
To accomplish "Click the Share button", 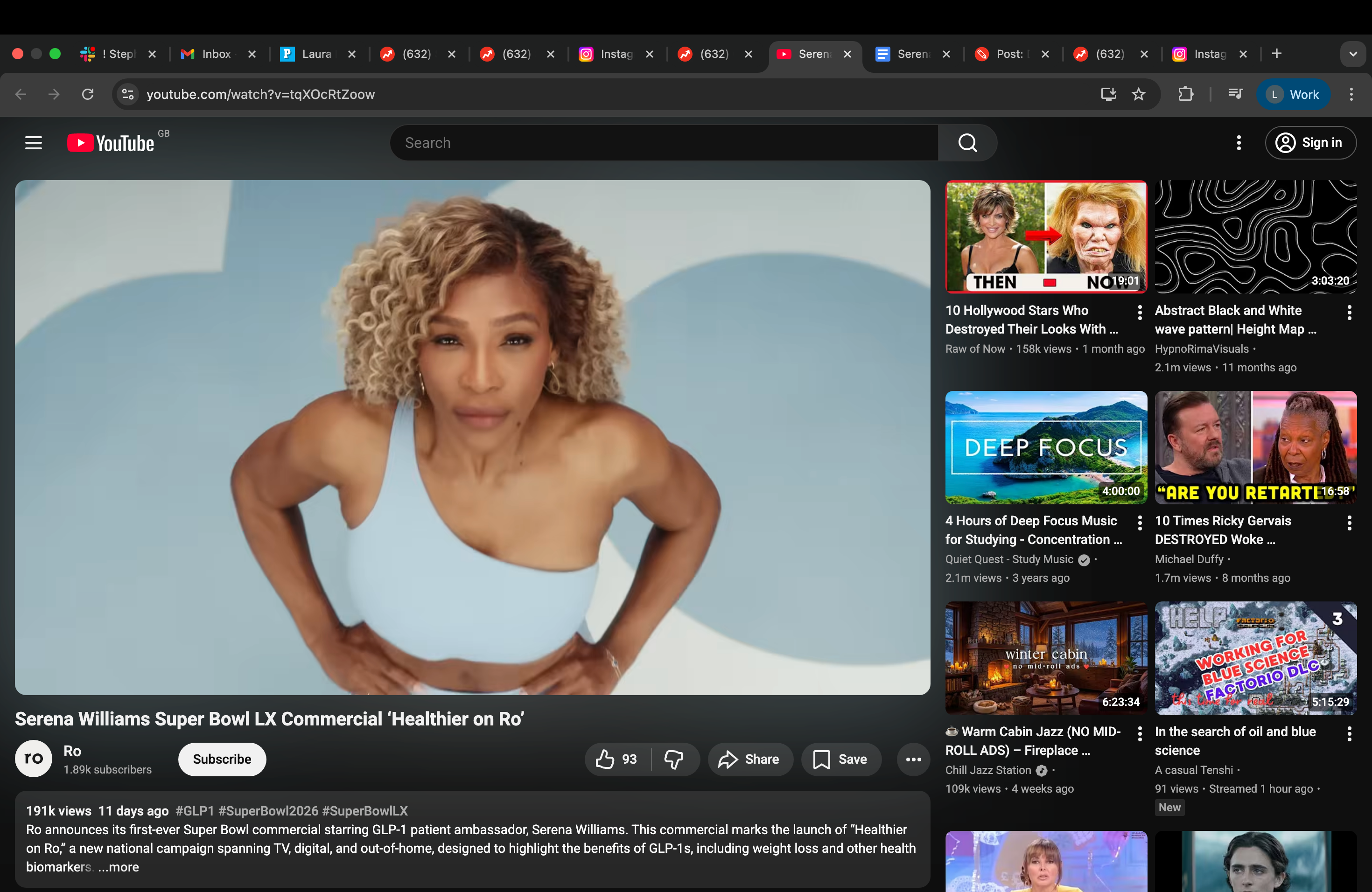I will pos(750,759).
